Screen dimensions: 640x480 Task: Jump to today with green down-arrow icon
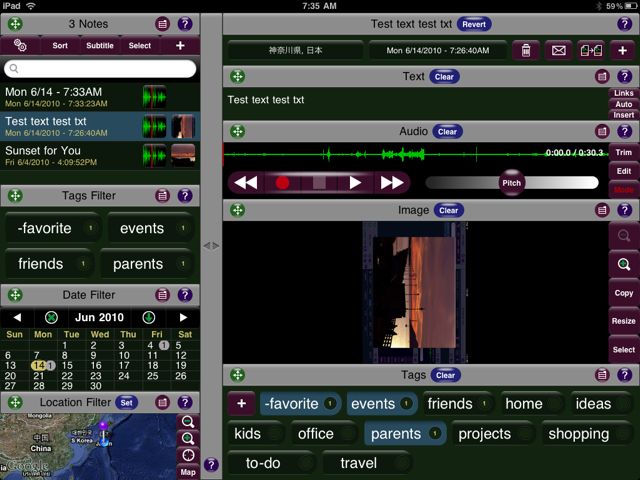(149, 317)
